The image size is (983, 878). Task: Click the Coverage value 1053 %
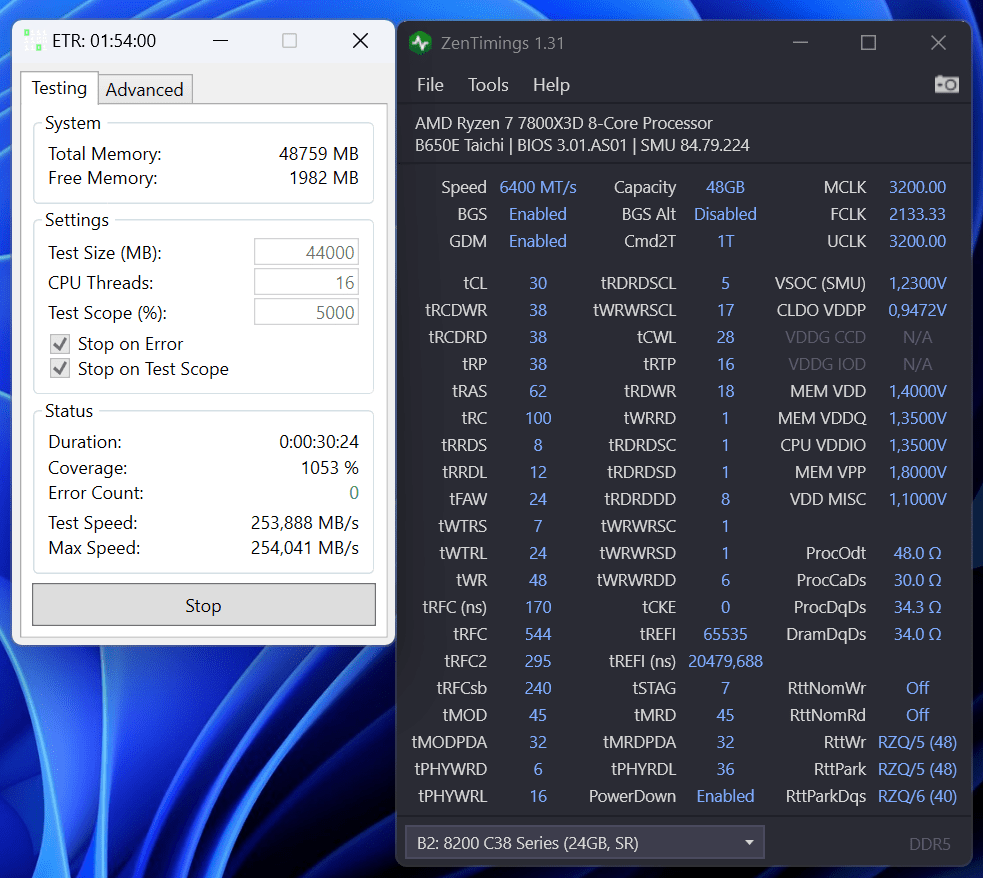click(330, 468)
